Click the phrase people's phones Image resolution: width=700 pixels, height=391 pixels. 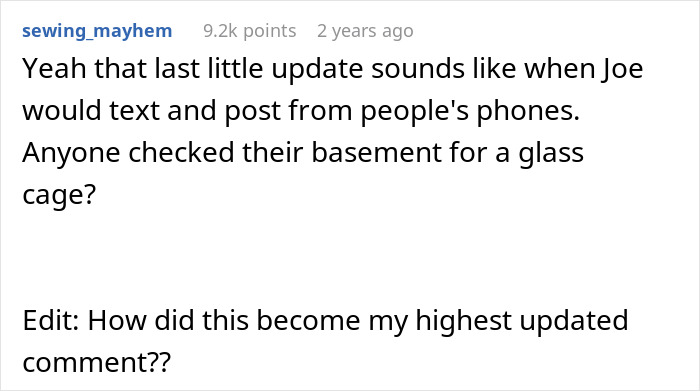[470, 111]
